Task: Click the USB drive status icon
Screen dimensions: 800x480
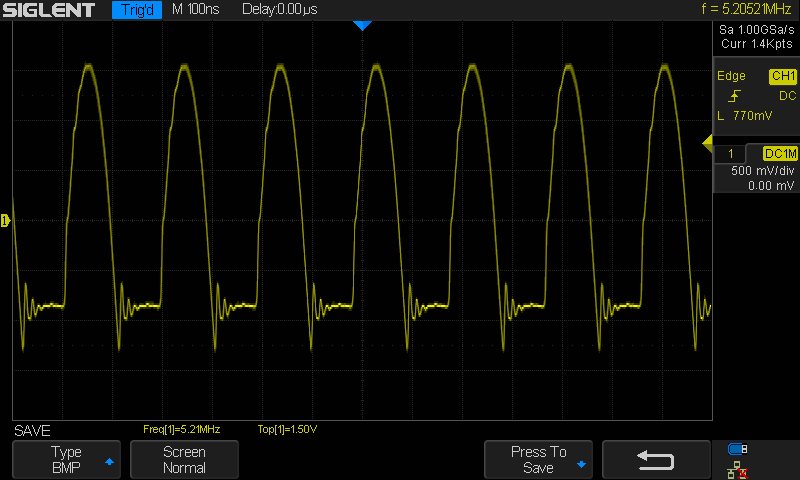Action: 737,449
